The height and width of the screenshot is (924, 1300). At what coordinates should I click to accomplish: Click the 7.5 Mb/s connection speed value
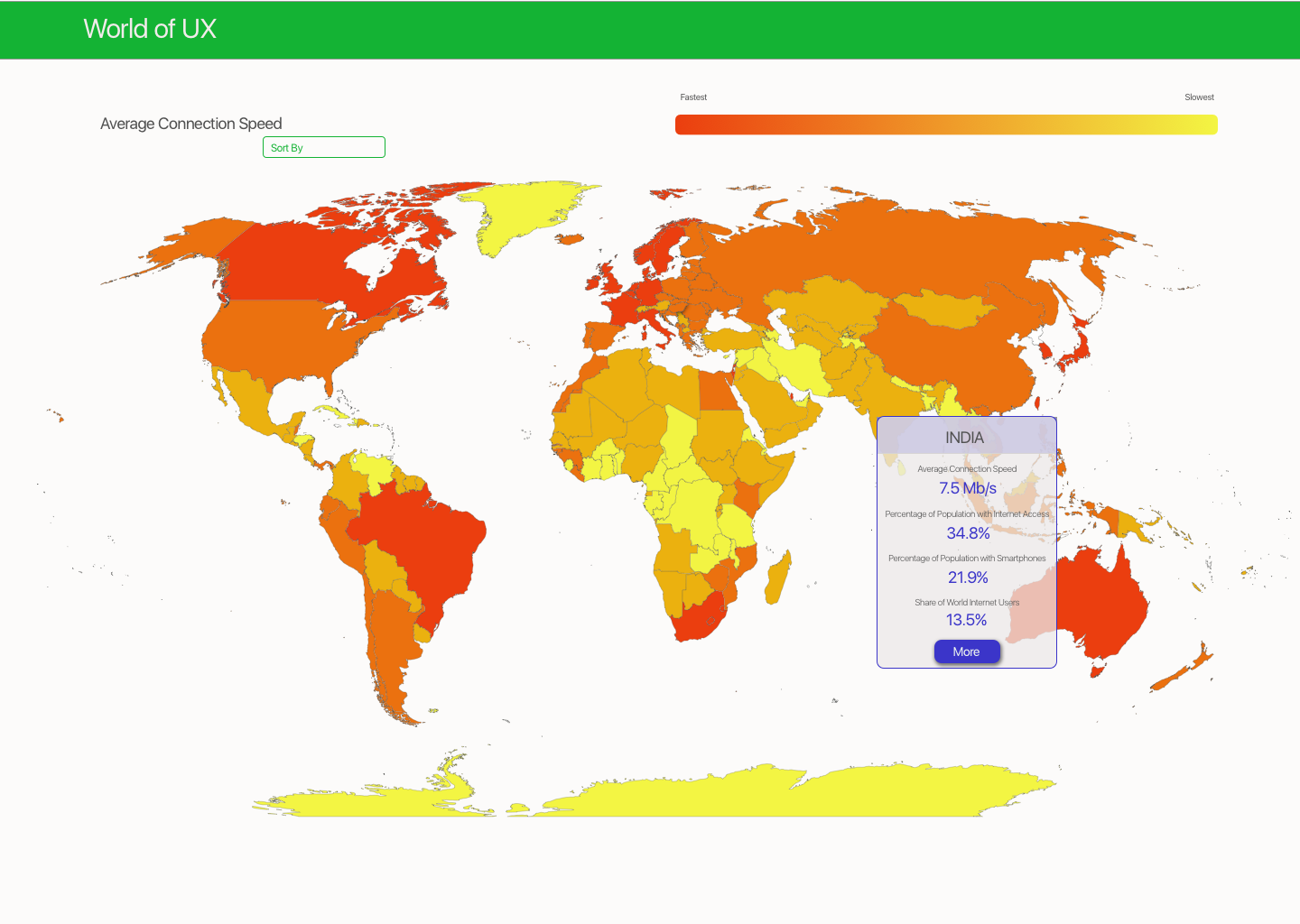967,488
